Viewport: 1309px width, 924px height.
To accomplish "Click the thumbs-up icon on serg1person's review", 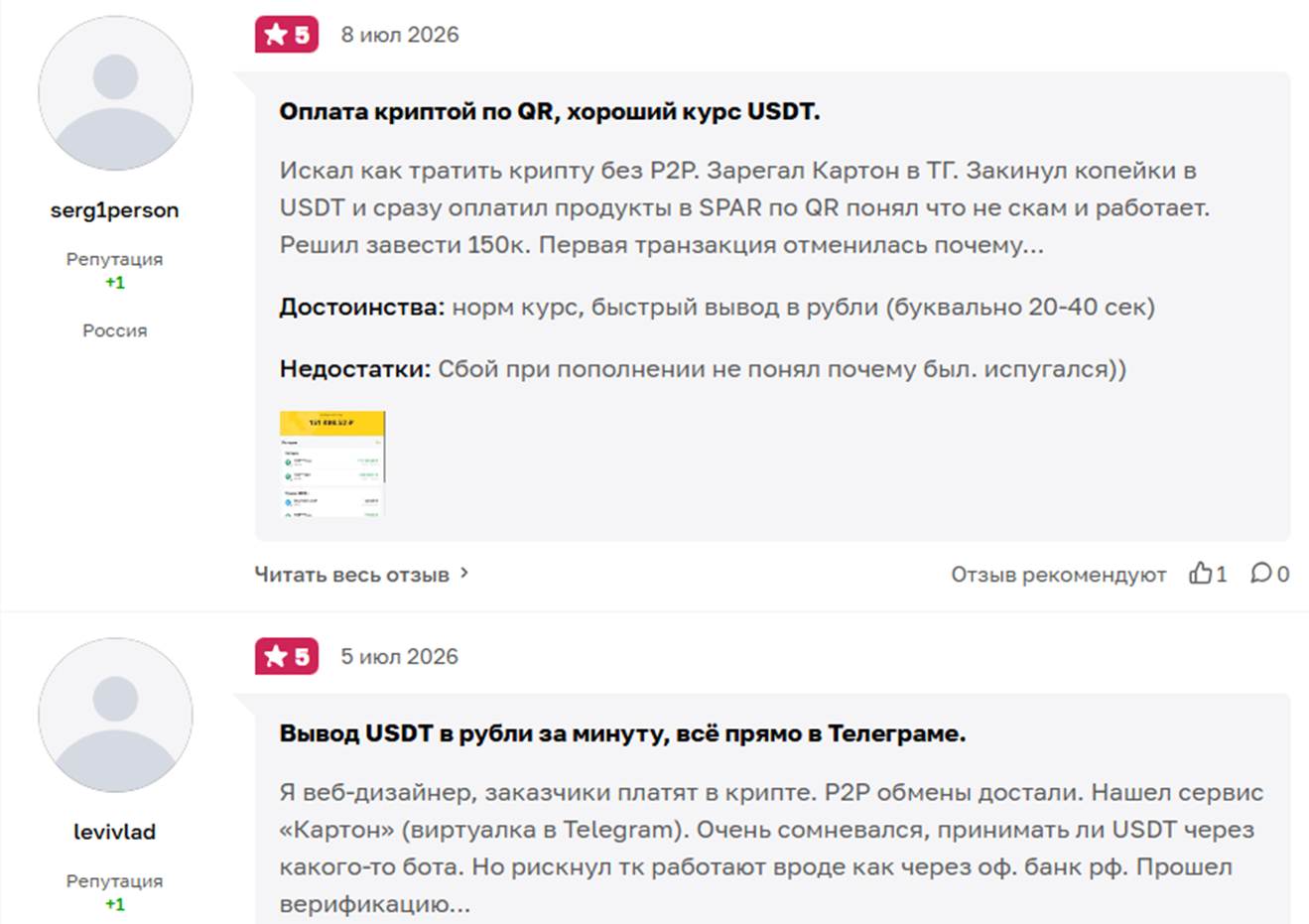I will coord(1200,573).
